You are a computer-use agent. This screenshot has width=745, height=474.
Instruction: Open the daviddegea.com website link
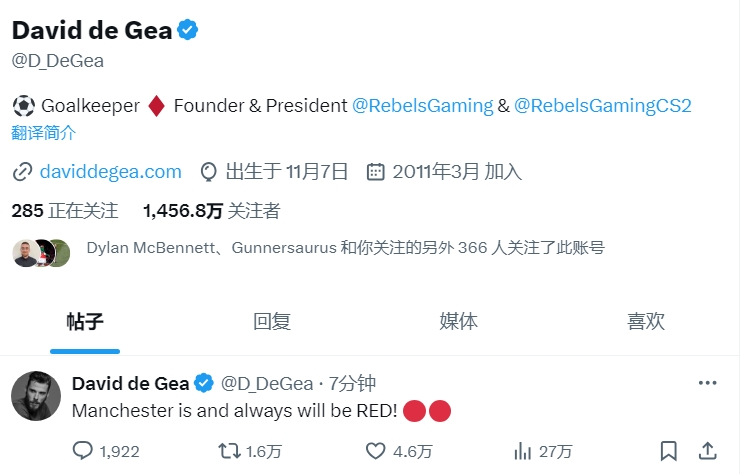coord(110,171)
